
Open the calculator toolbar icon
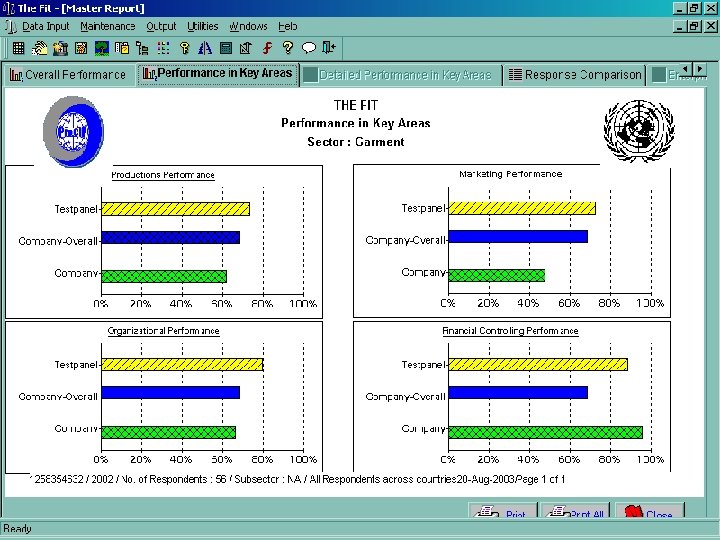coord(226,48)
